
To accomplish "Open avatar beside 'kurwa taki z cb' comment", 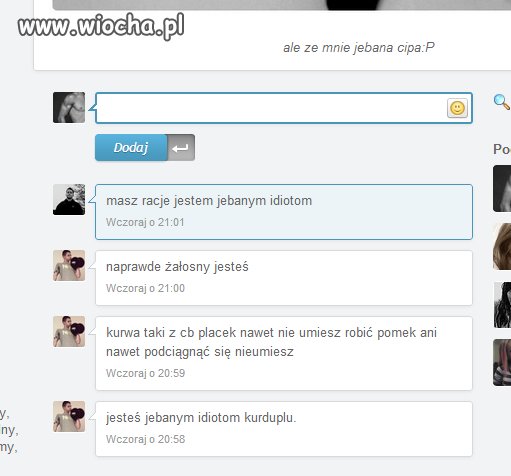I will 69,331.
